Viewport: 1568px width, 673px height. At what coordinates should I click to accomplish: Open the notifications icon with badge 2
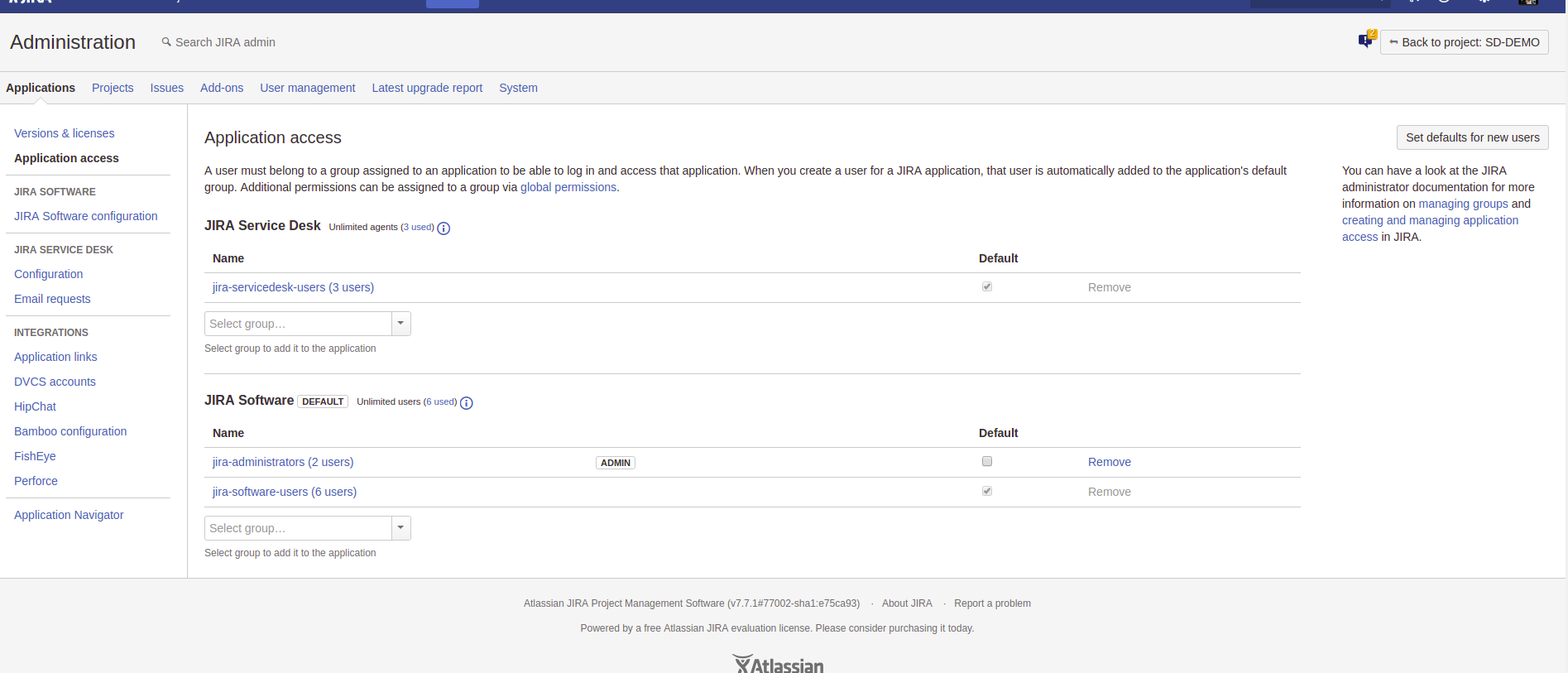pos(1366,40)
